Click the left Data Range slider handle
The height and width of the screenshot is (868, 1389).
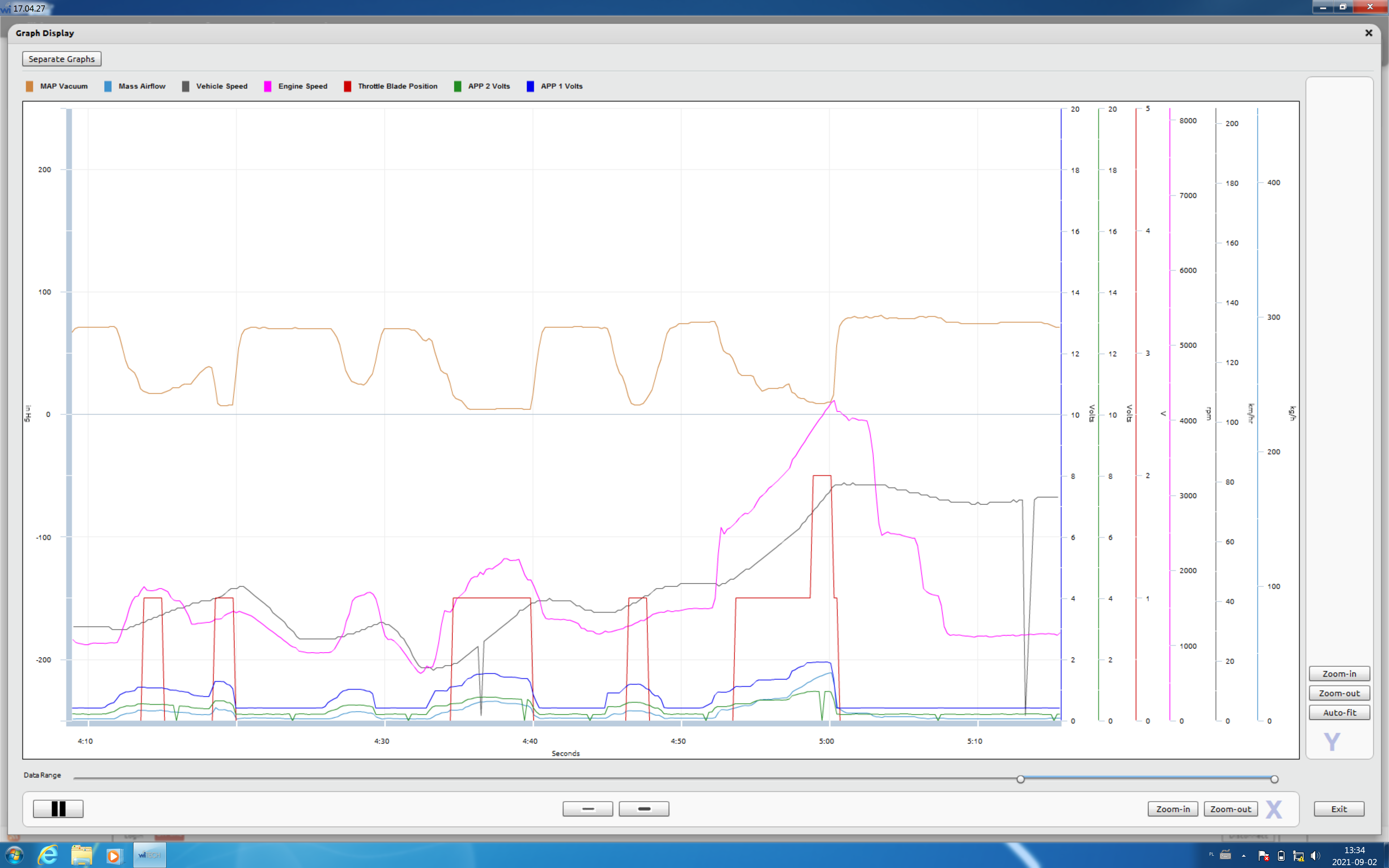click(1020, 779)
